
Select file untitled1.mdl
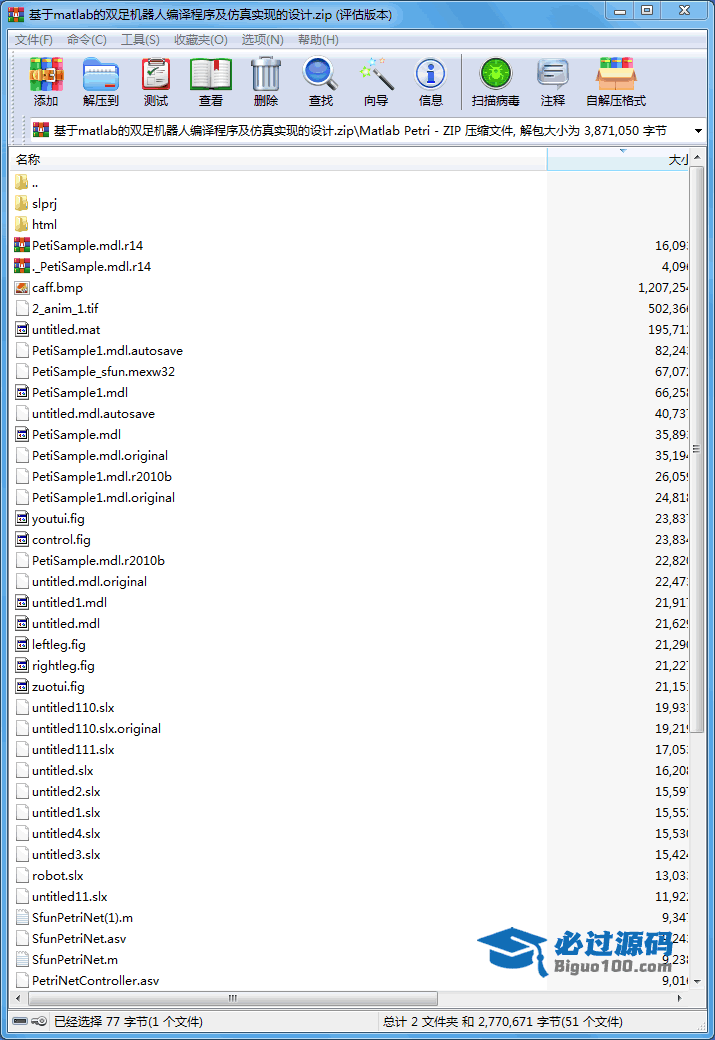(70, 603)
